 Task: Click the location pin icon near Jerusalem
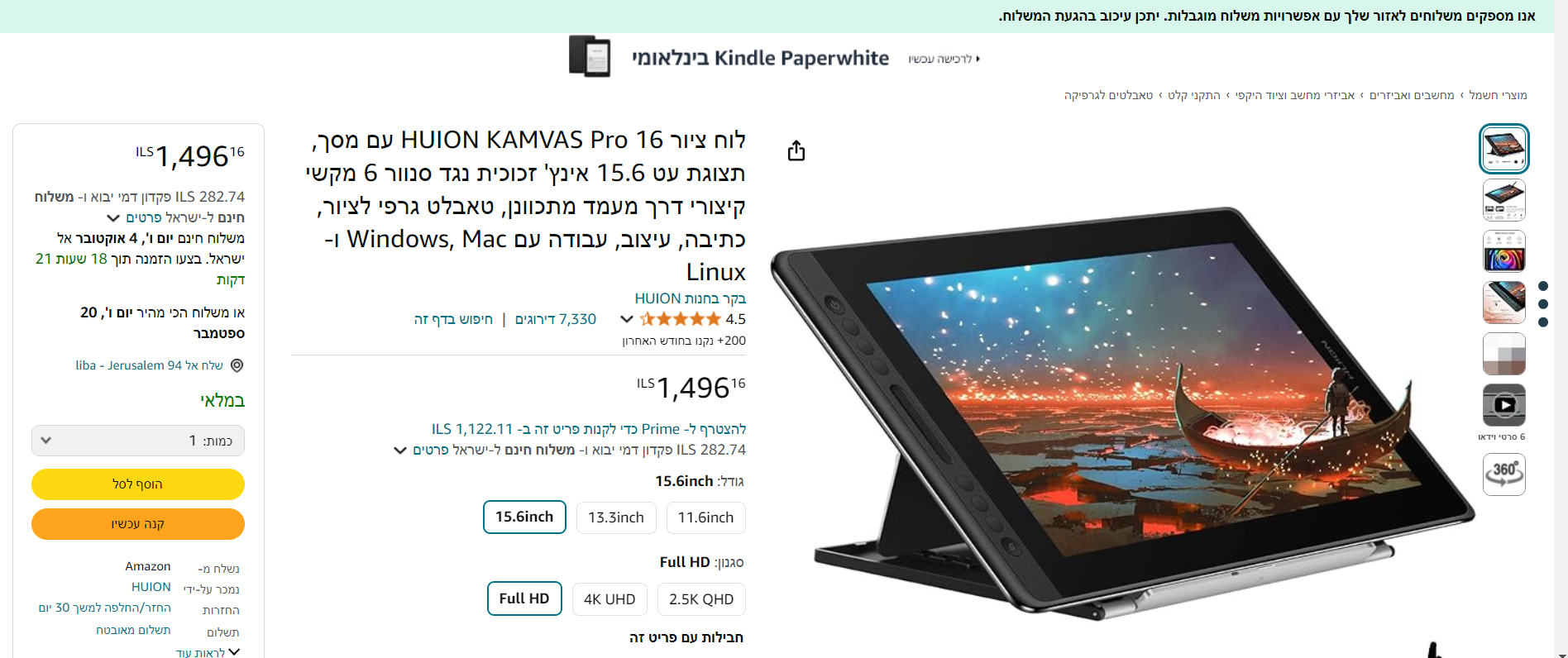[237, 365]
